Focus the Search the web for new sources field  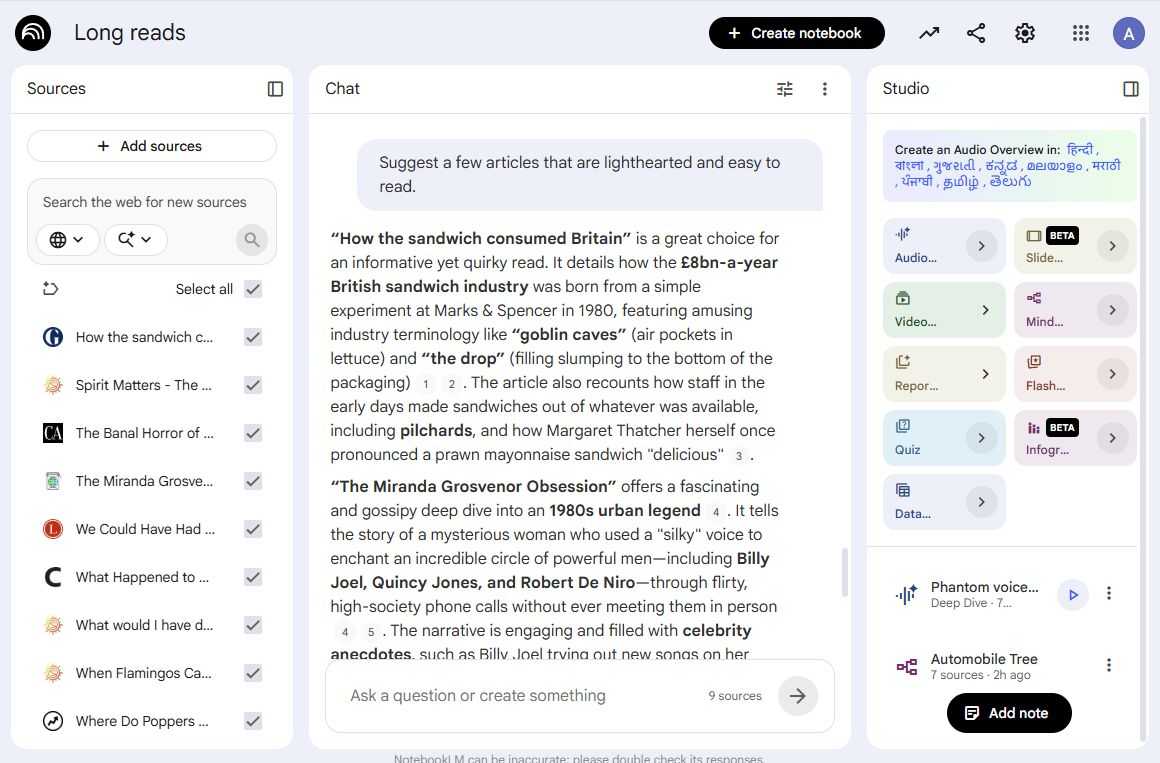tap(144, 202)
